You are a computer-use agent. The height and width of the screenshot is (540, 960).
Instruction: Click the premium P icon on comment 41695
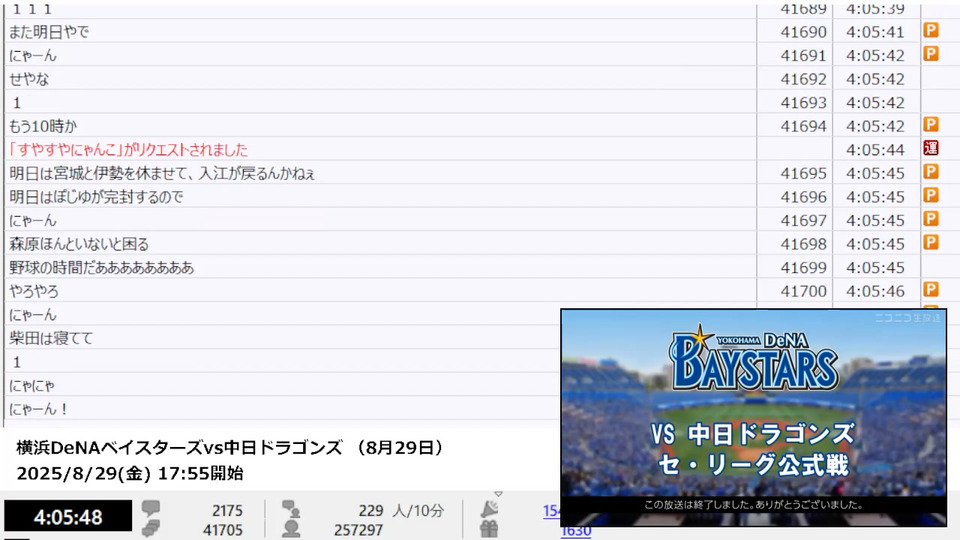tap(931, 172)
